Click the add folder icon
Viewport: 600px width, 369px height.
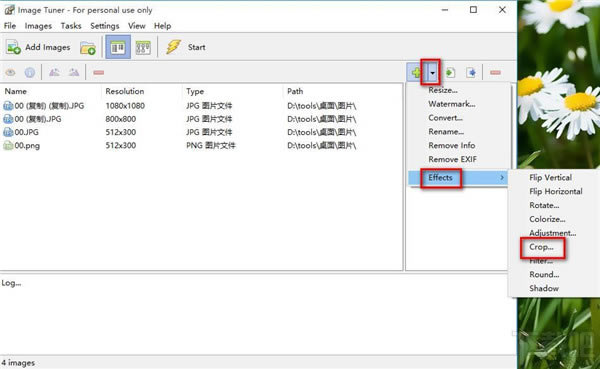(88, 48)
